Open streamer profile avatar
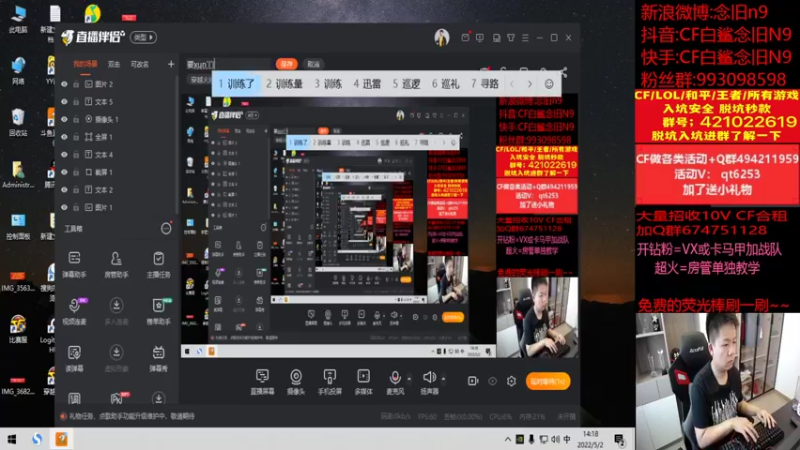This screenshot has height=450, width=800. point(442,37)
